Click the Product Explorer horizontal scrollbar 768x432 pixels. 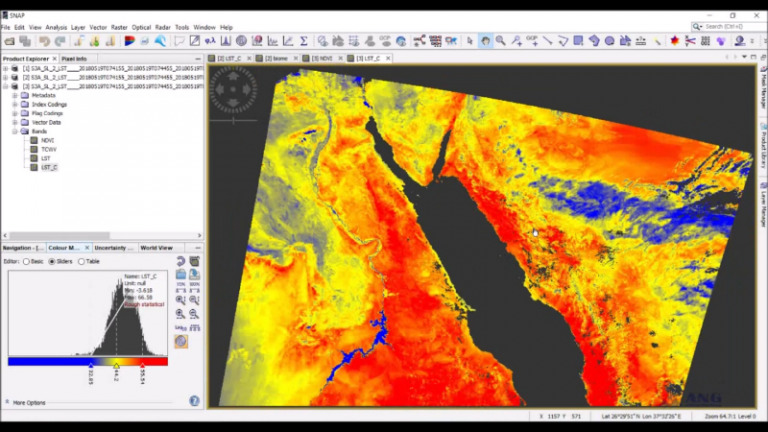click(x=102, y=236)
